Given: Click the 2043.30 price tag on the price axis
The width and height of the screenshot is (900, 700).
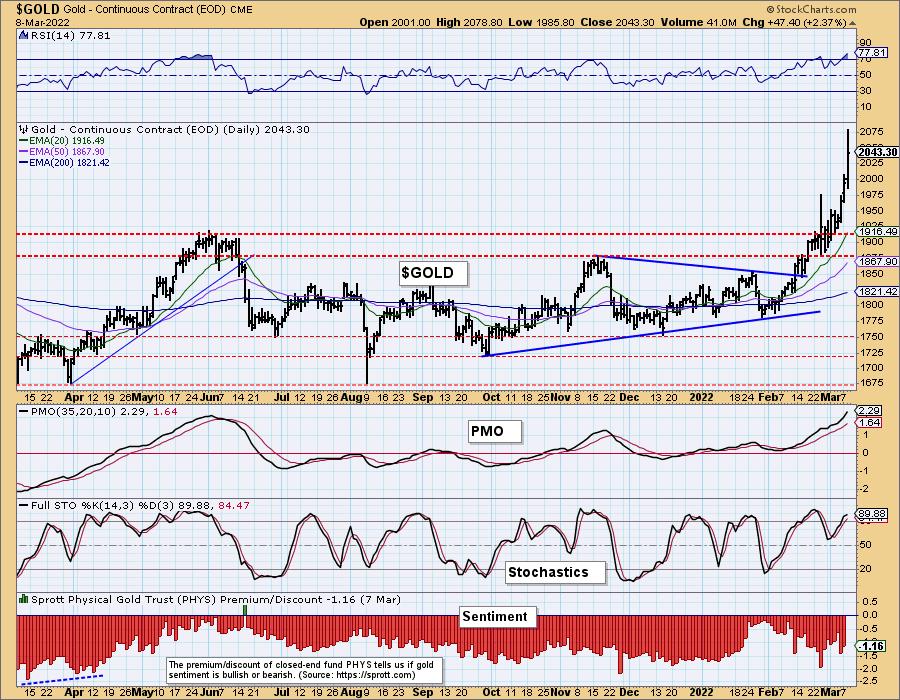Looking at the screenshot, I should 877,152.
